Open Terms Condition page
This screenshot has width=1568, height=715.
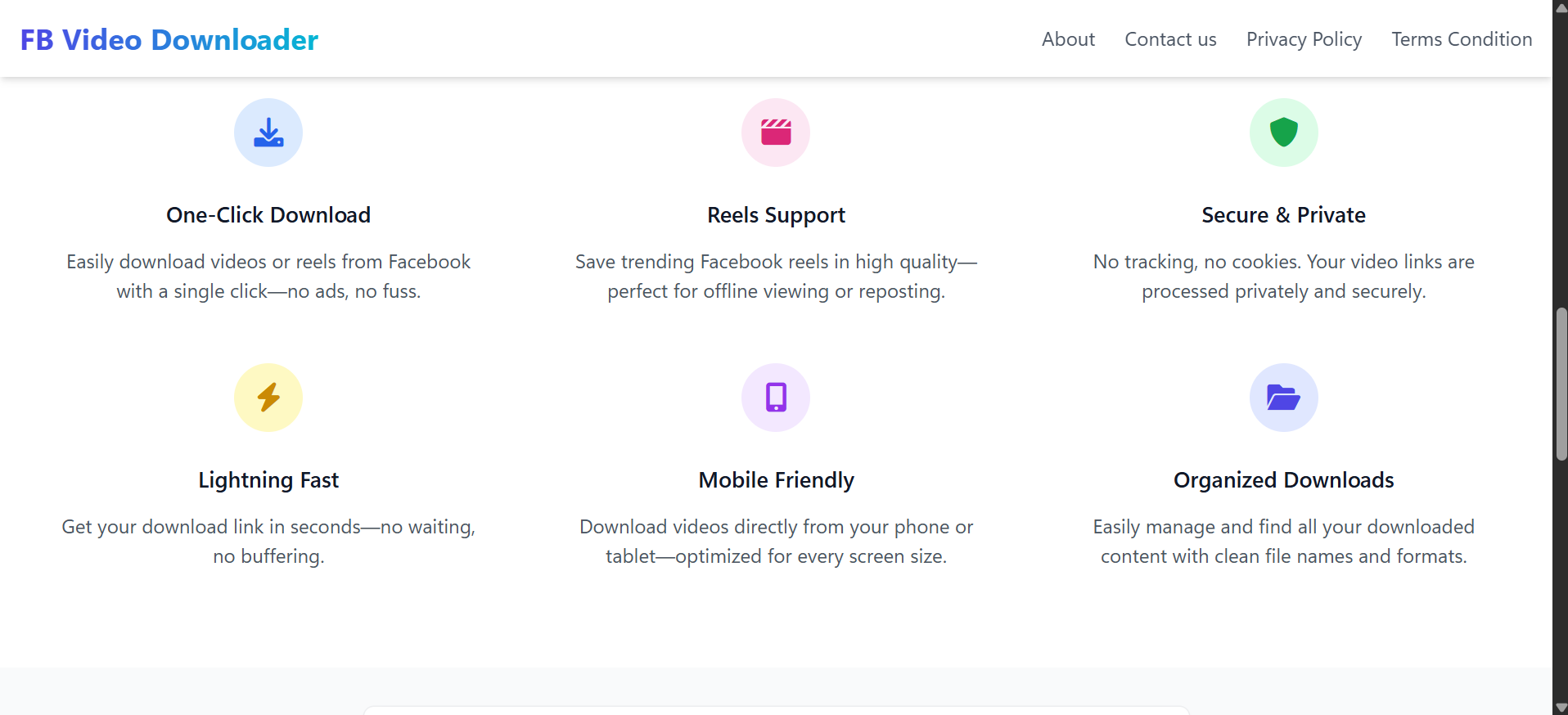[x=1462, y=39]
